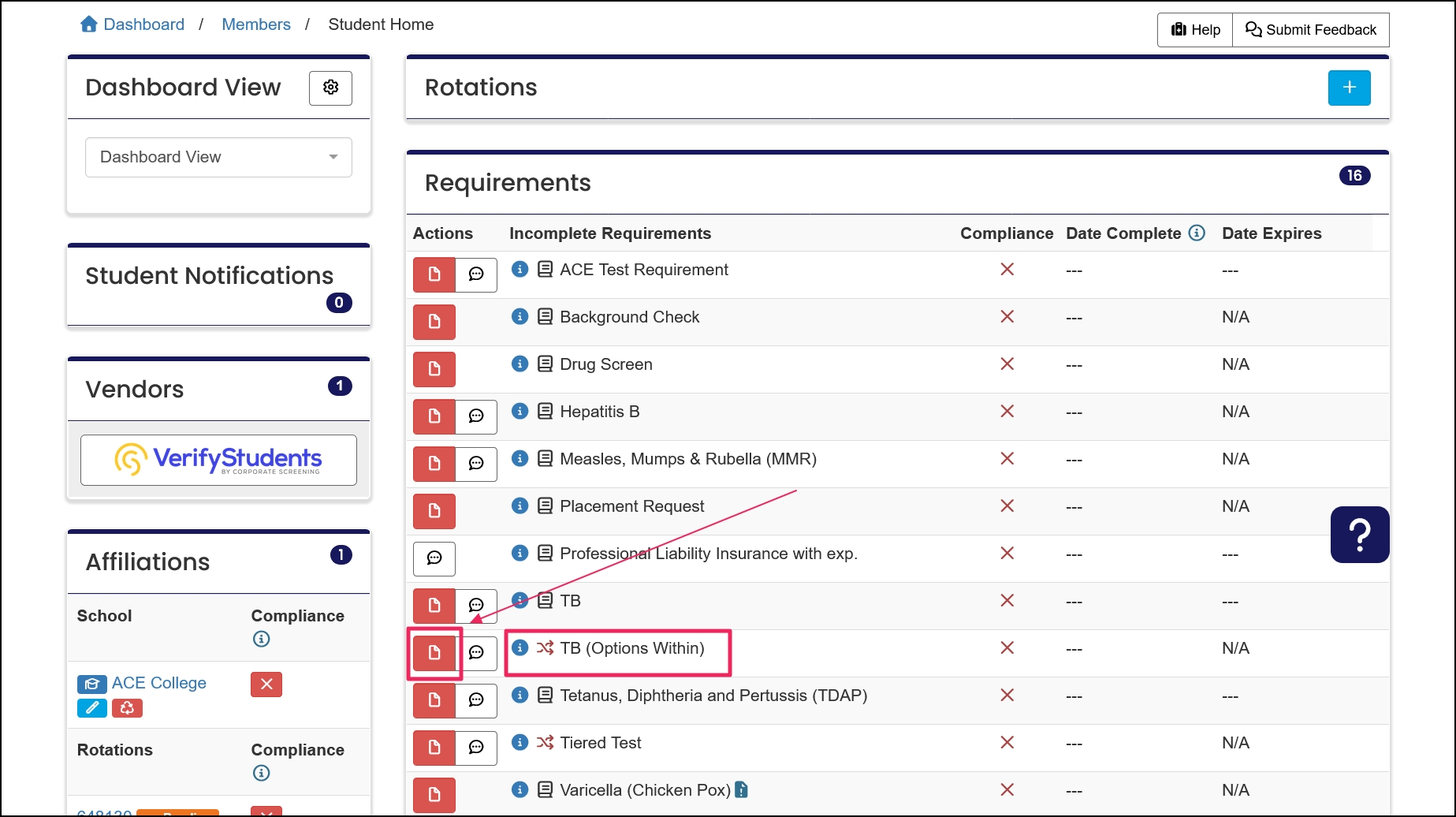Open the comment bubble for Hepatitis B
Screen dimensions: 1456x817
[476, 416]
